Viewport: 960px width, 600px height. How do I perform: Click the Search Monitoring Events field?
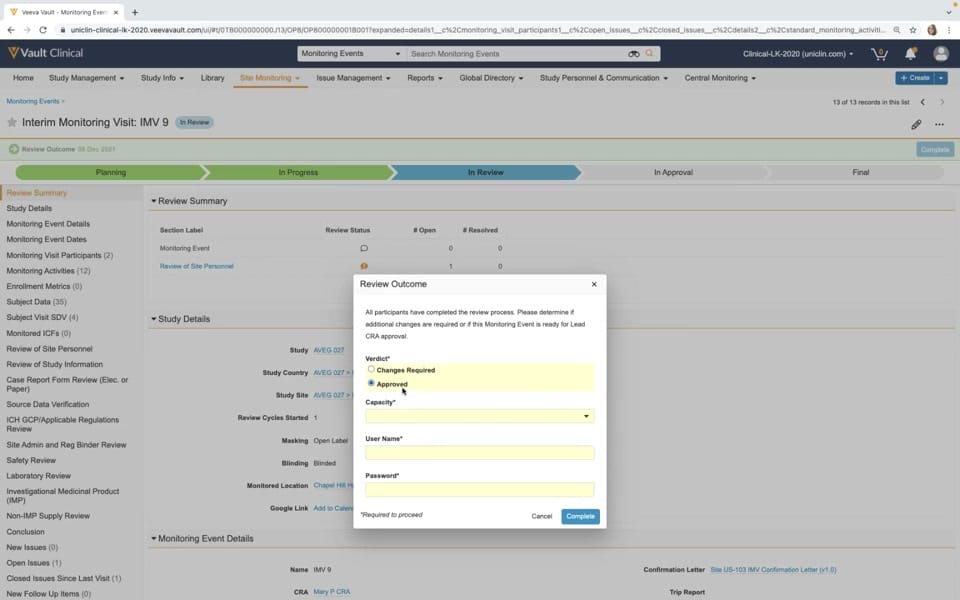pyautogui.click(x=517, y=54)
